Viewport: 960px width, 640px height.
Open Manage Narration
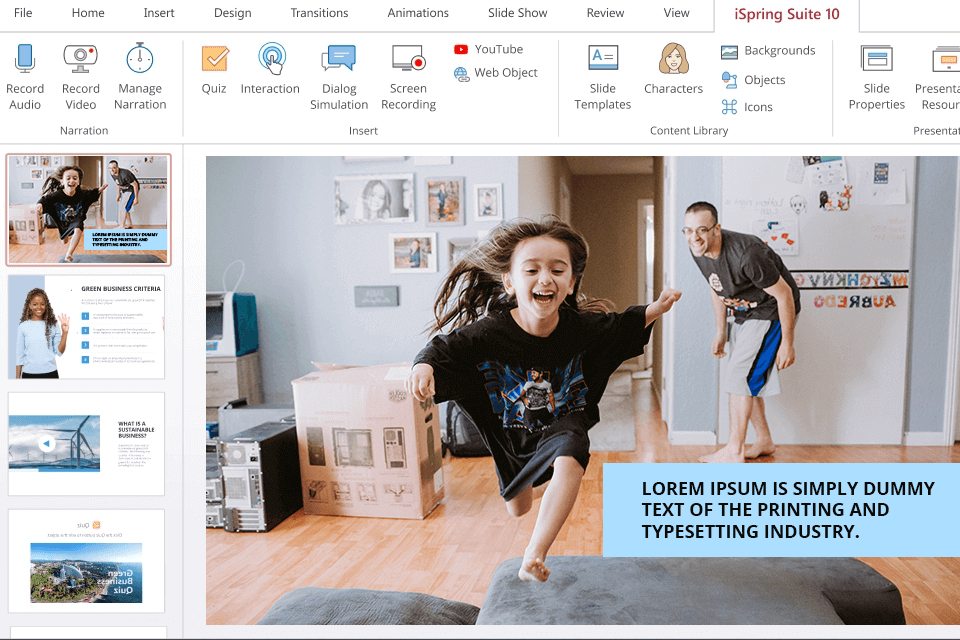[140, 77]
